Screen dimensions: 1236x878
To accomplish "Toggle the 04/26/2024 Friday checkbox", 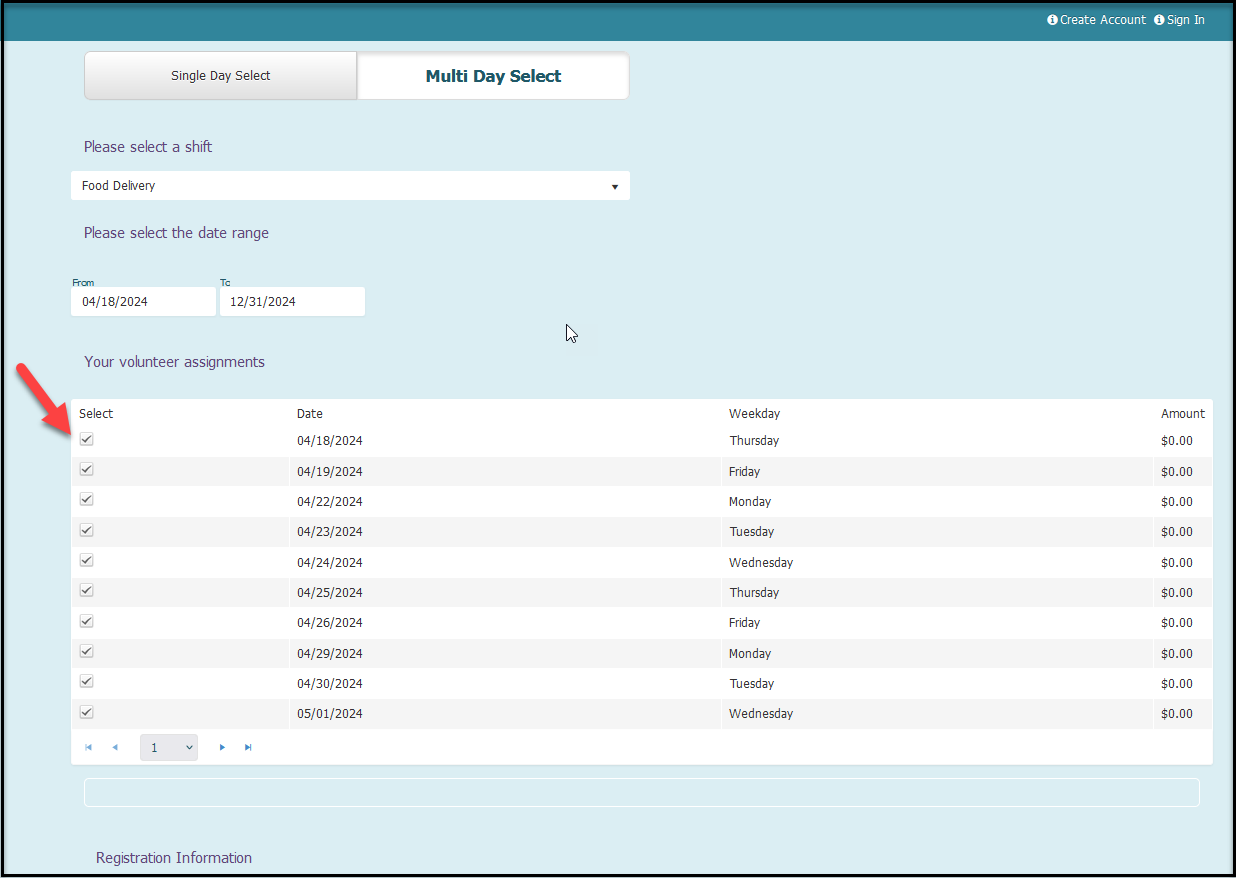I will click(87, 621).
